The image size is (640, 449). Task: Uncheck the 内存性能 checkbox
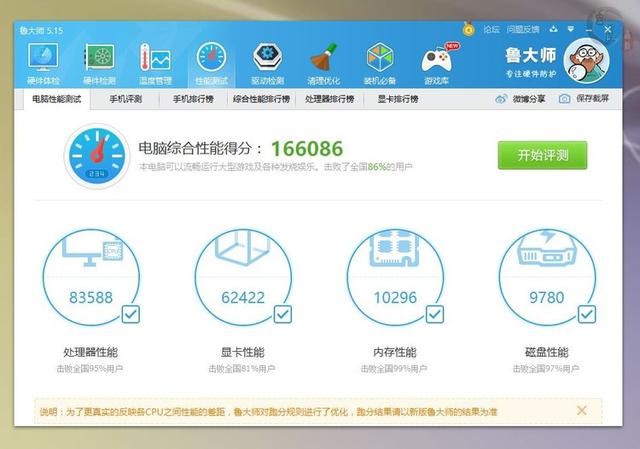pyautogui.click(x=435, y=314)
